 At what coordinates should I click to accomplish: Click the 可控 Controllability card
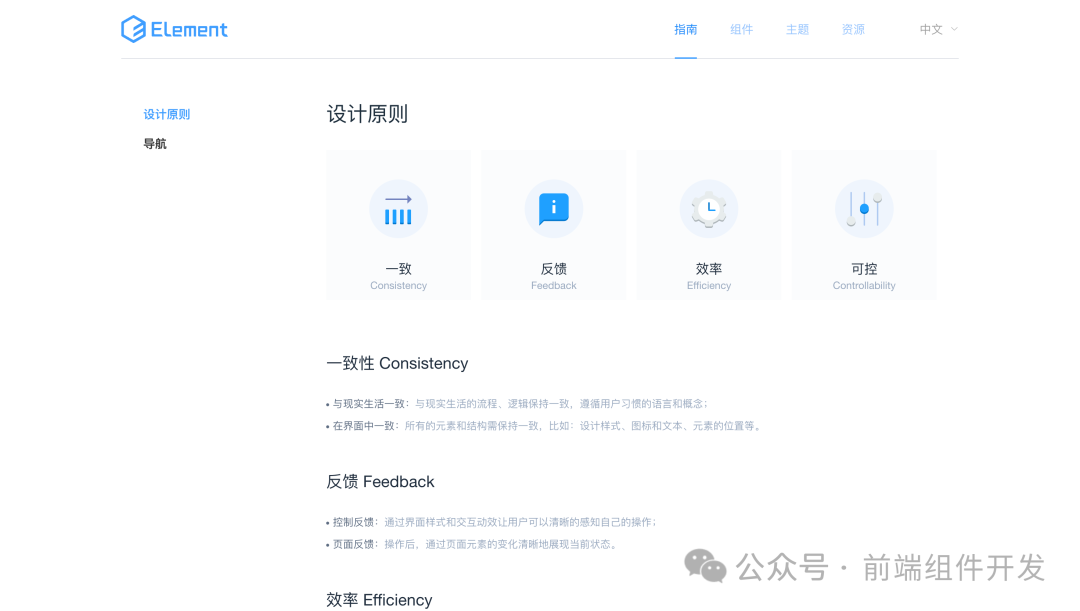pyautogui.click(x=863, y=224)
